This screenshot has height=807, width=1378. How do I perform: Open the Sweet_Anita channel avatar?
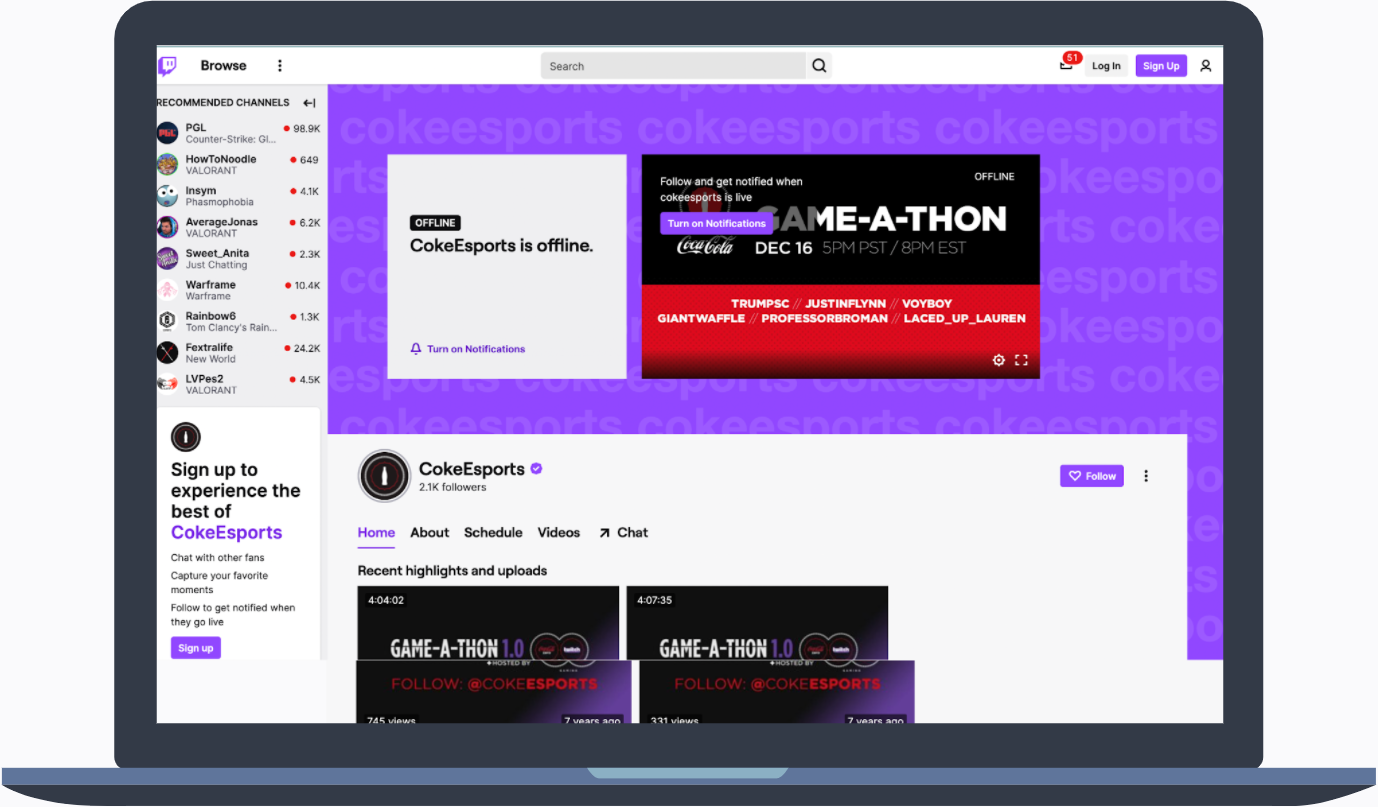[x=167, y=258]
